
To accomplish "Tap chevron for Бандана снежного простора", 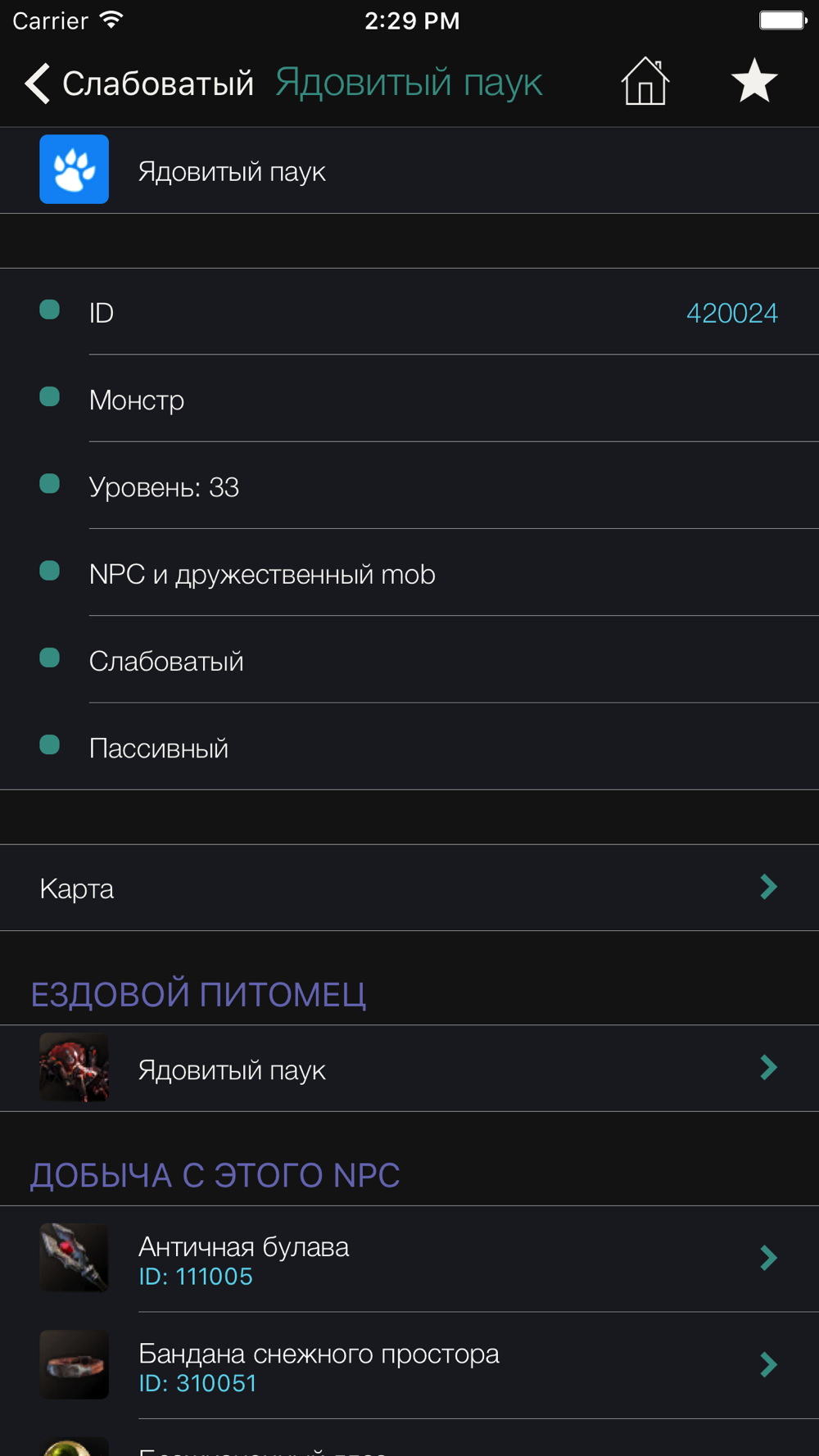I will coord(768,1364).
